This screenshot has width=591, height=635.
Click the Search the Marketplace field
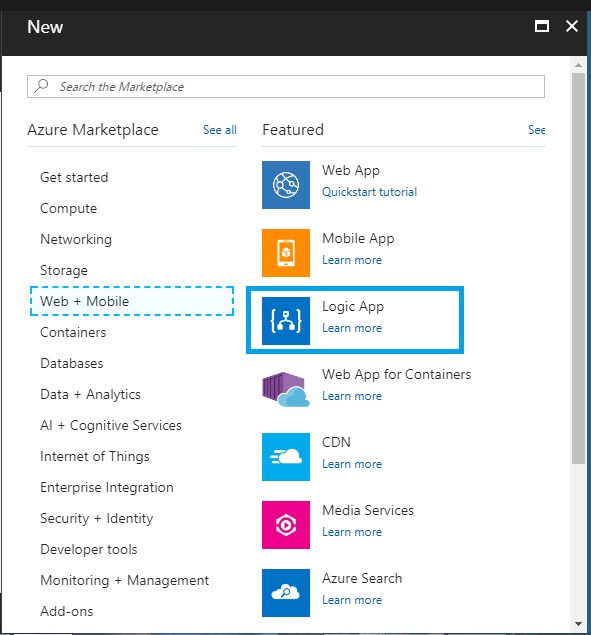tap(286, 86)
